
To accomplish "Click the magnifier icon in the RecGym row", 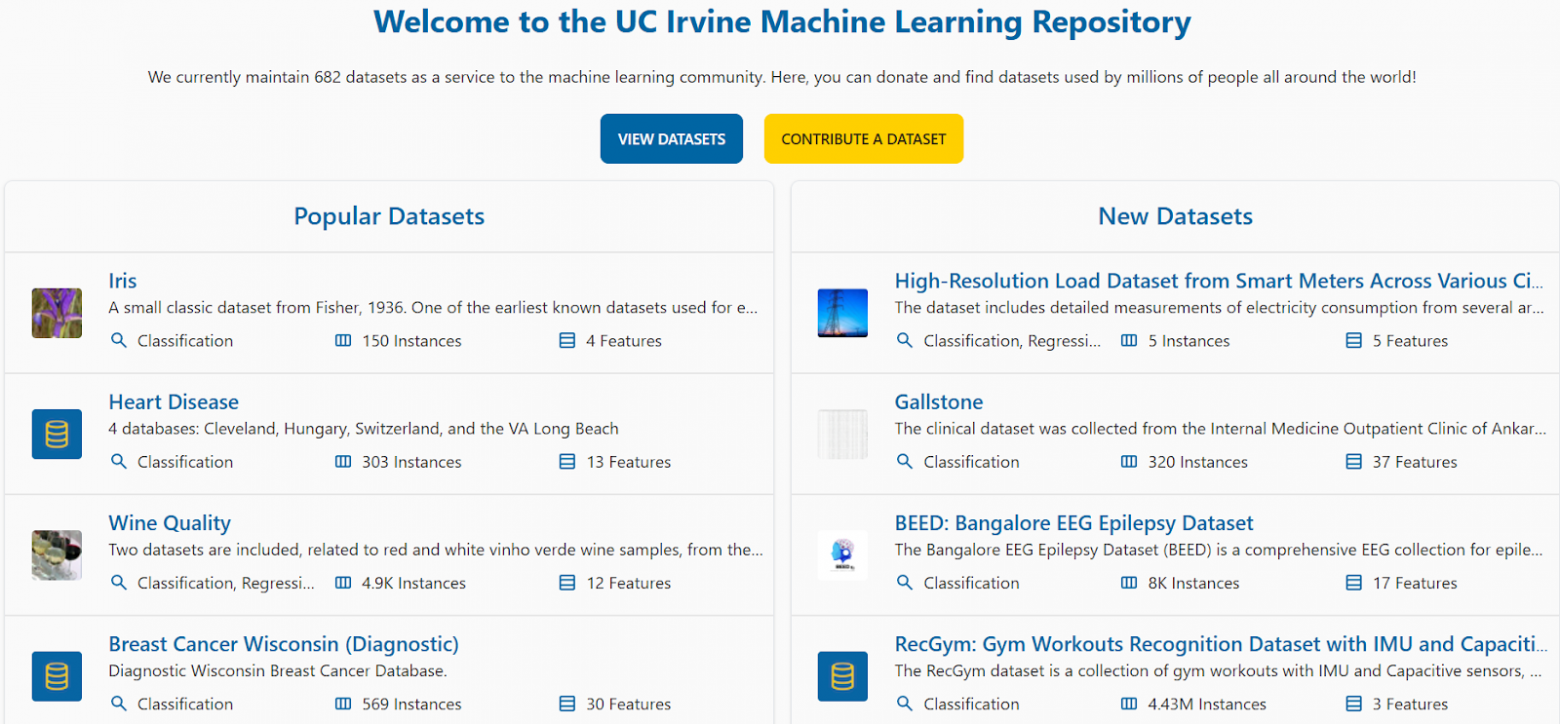I will point(905,704).
